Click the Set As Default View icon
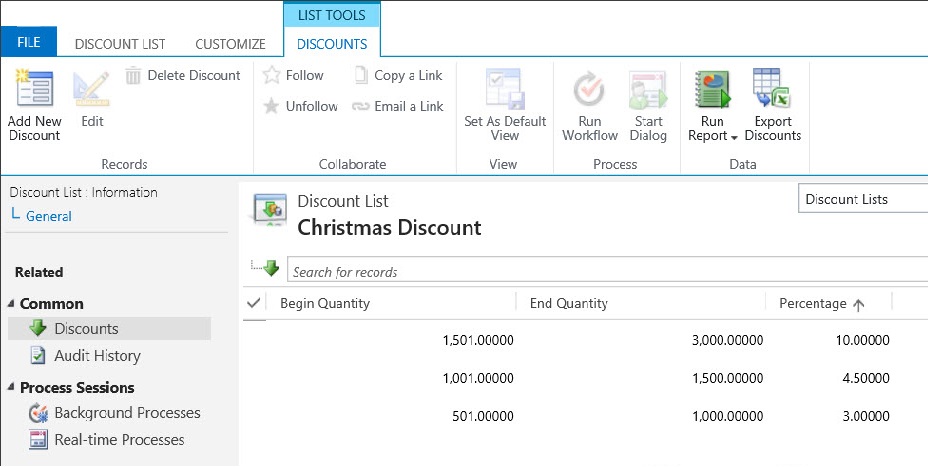Screen dimensions: 928x467 [505, 90]
